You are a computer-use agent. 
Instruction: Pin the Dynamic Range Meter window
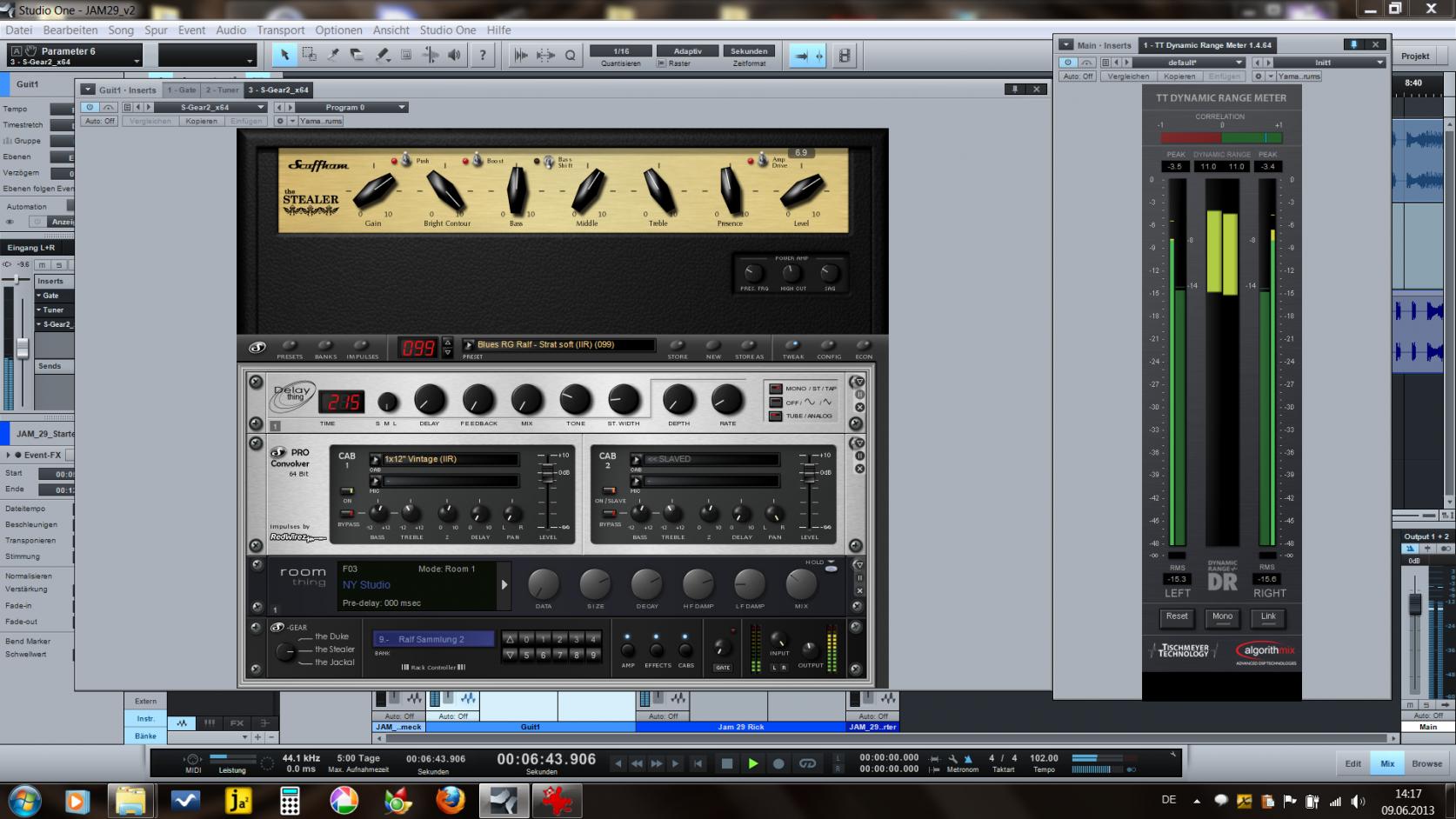(1353, 44)
